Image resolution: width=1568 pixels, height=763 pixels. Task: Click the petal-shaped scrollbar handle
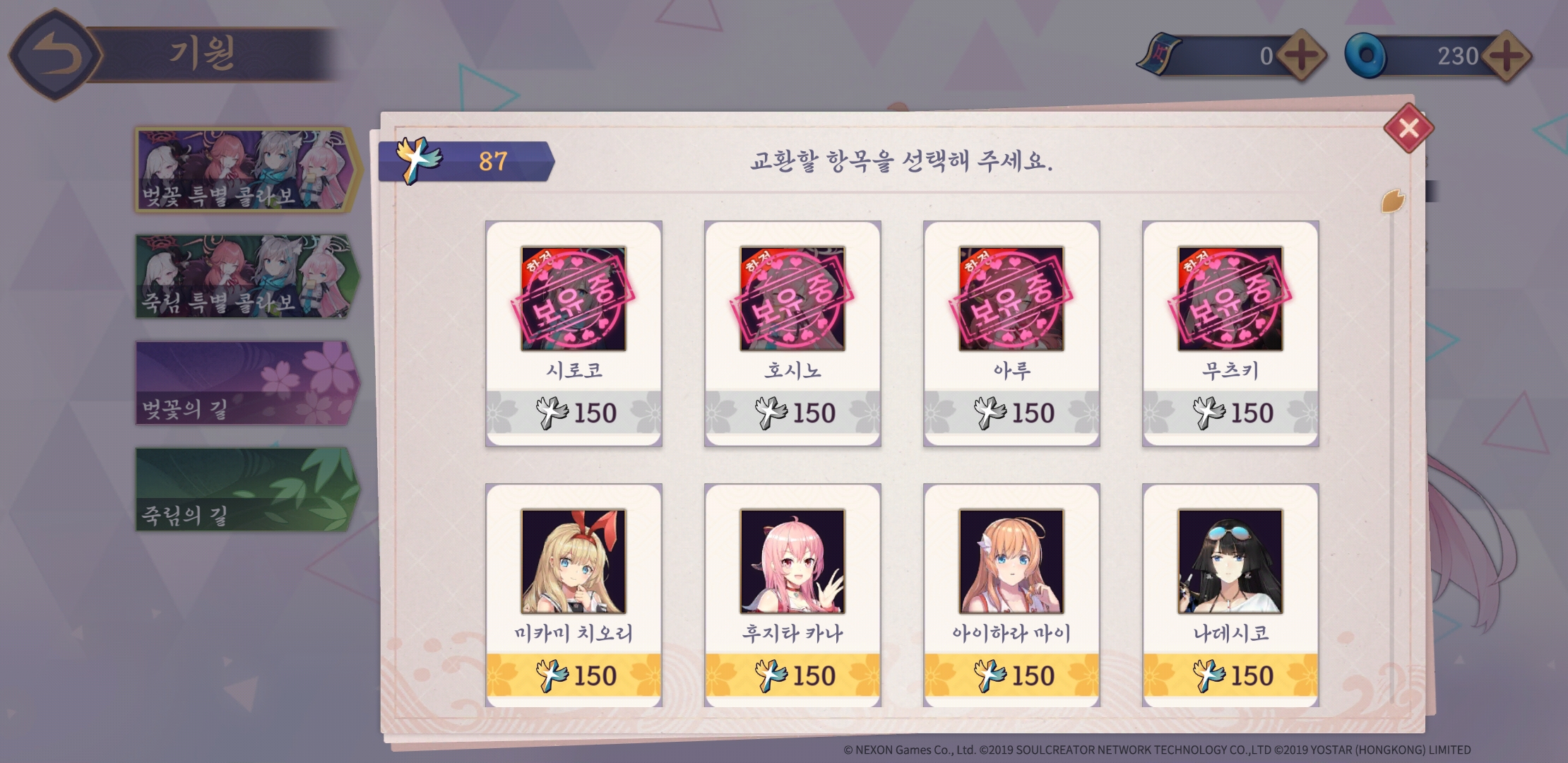1394,201
